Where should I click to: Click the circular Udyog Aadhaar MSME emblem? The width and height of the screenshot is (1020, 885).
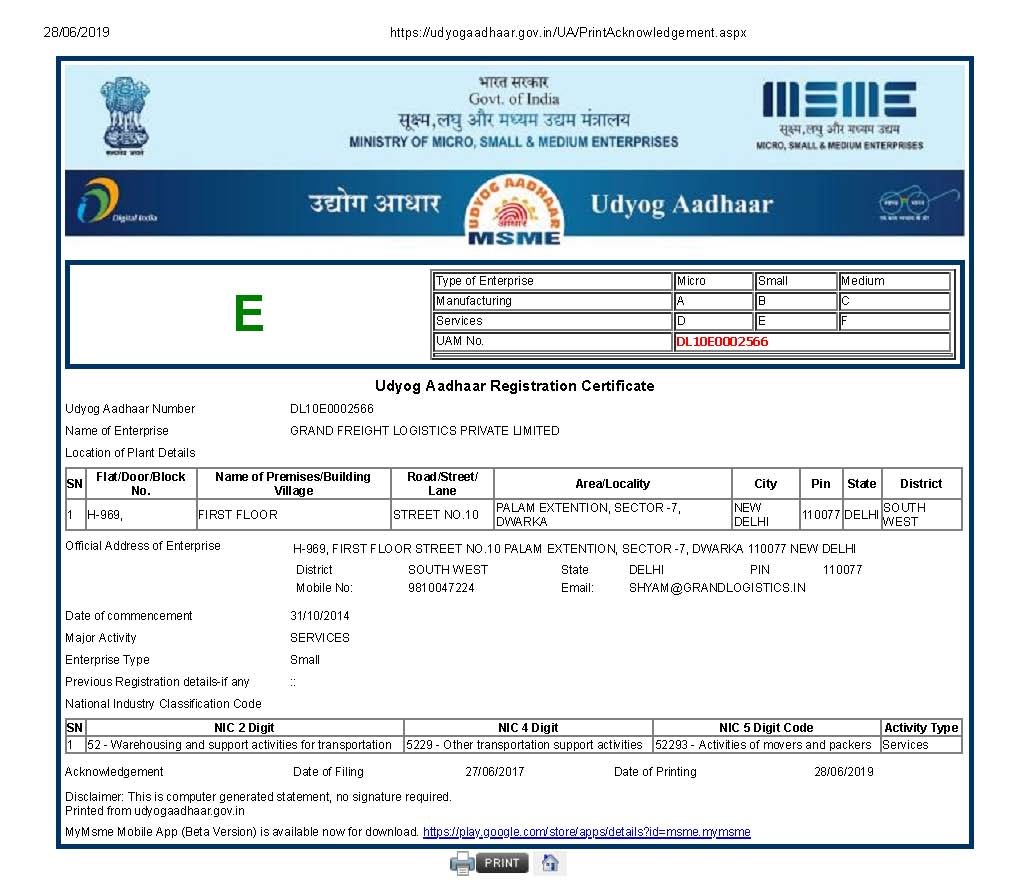click(514, 208)
